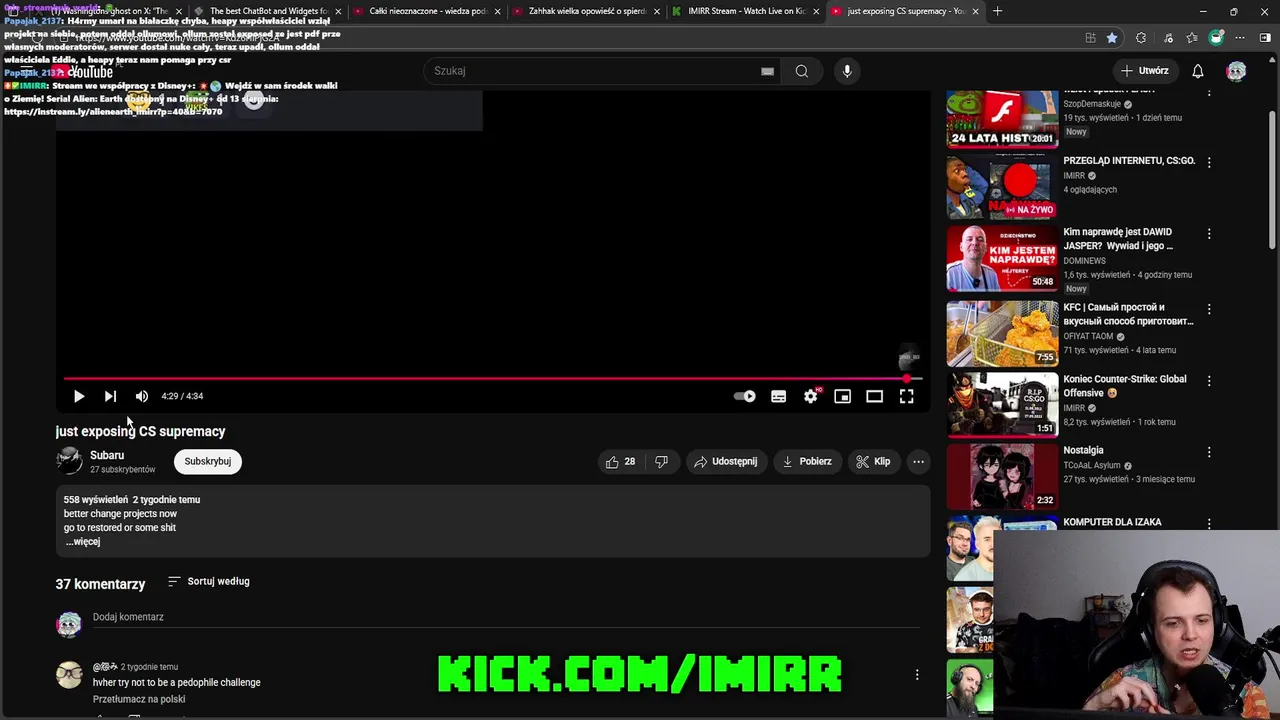
Task: Create a clip with Klip button
Action: tap(873, 461)
